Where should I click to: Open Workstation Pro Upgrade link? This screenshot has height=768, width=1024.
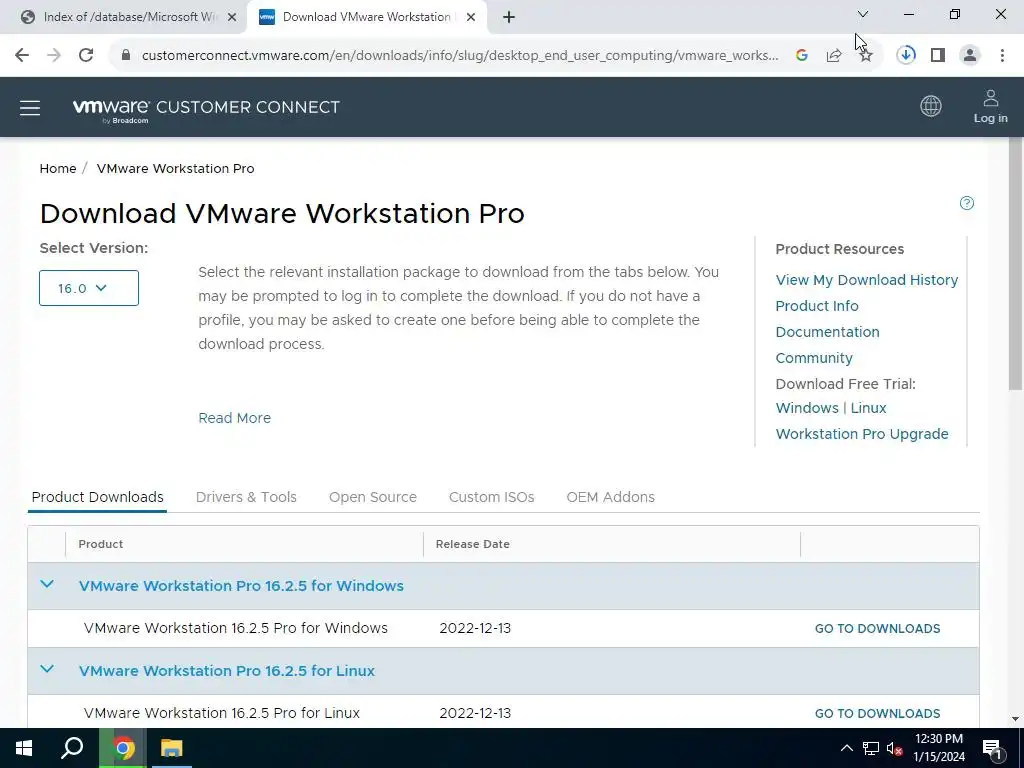tap(862, 434)
